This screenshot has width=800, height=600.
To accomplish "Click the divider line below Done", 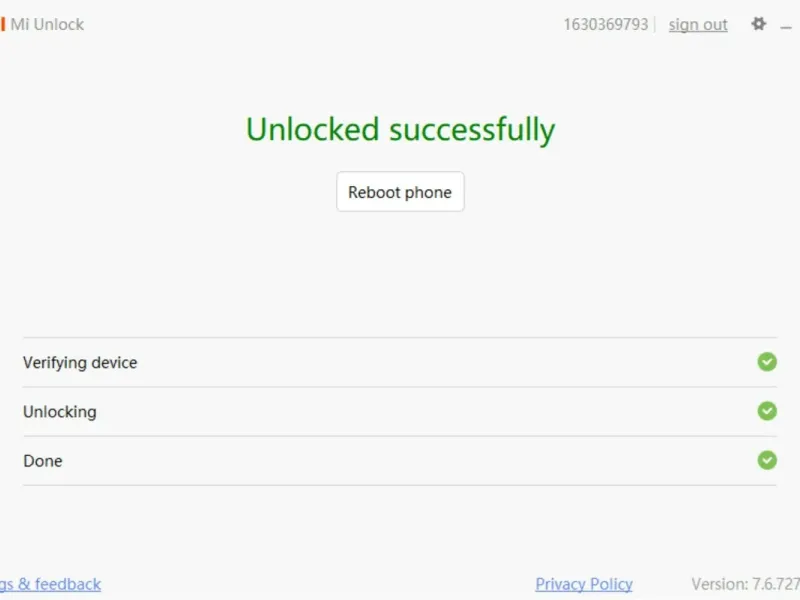I will tap(400, 486).
